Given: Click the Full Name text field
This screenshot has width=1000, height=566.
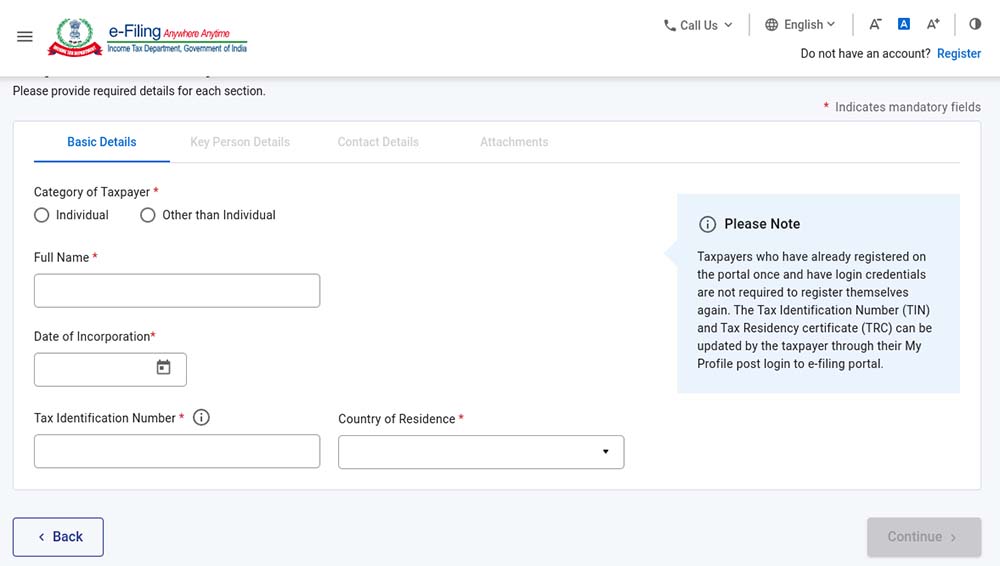Looking at the screenshot, I should pyautogui.click(x=177, y=291).
